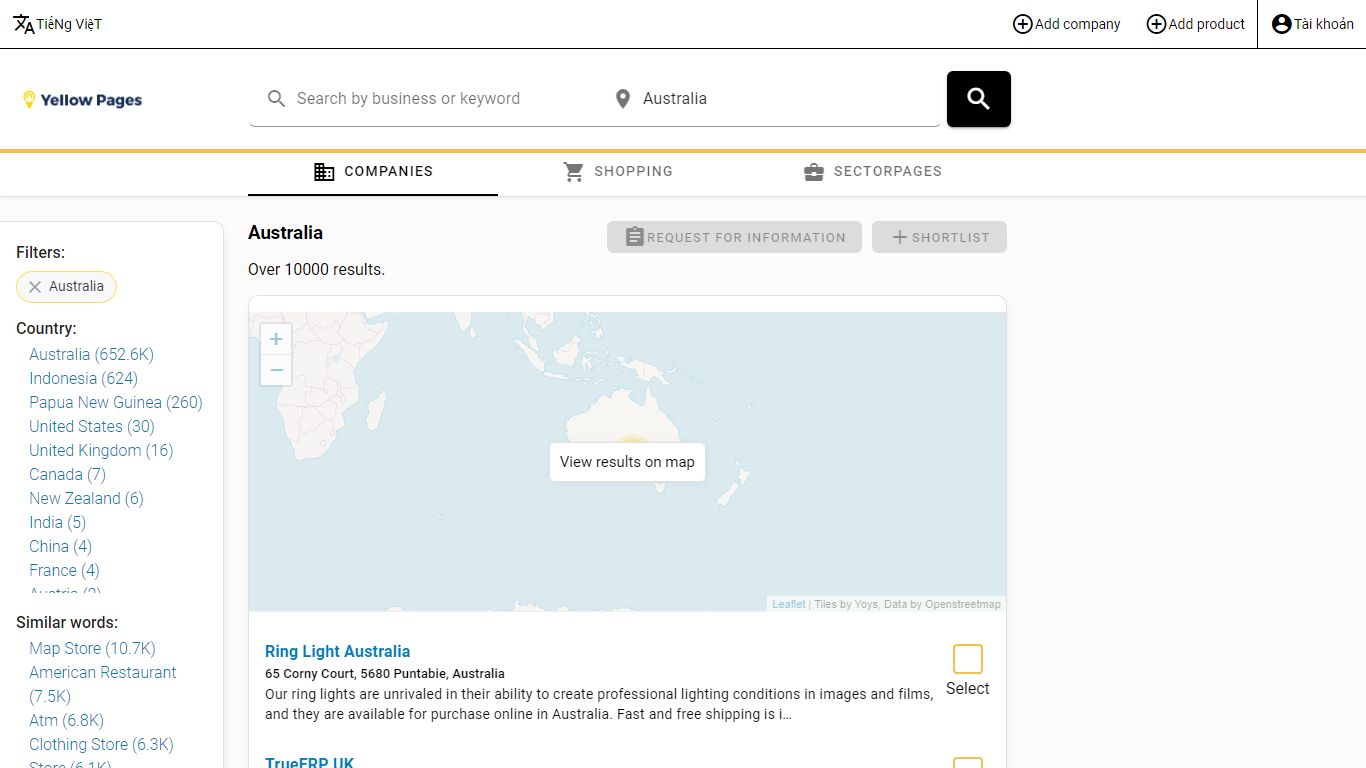The image size is (1366, 768).
Task: Click the magnifier icon in keyword field
Action: point(277,99)
